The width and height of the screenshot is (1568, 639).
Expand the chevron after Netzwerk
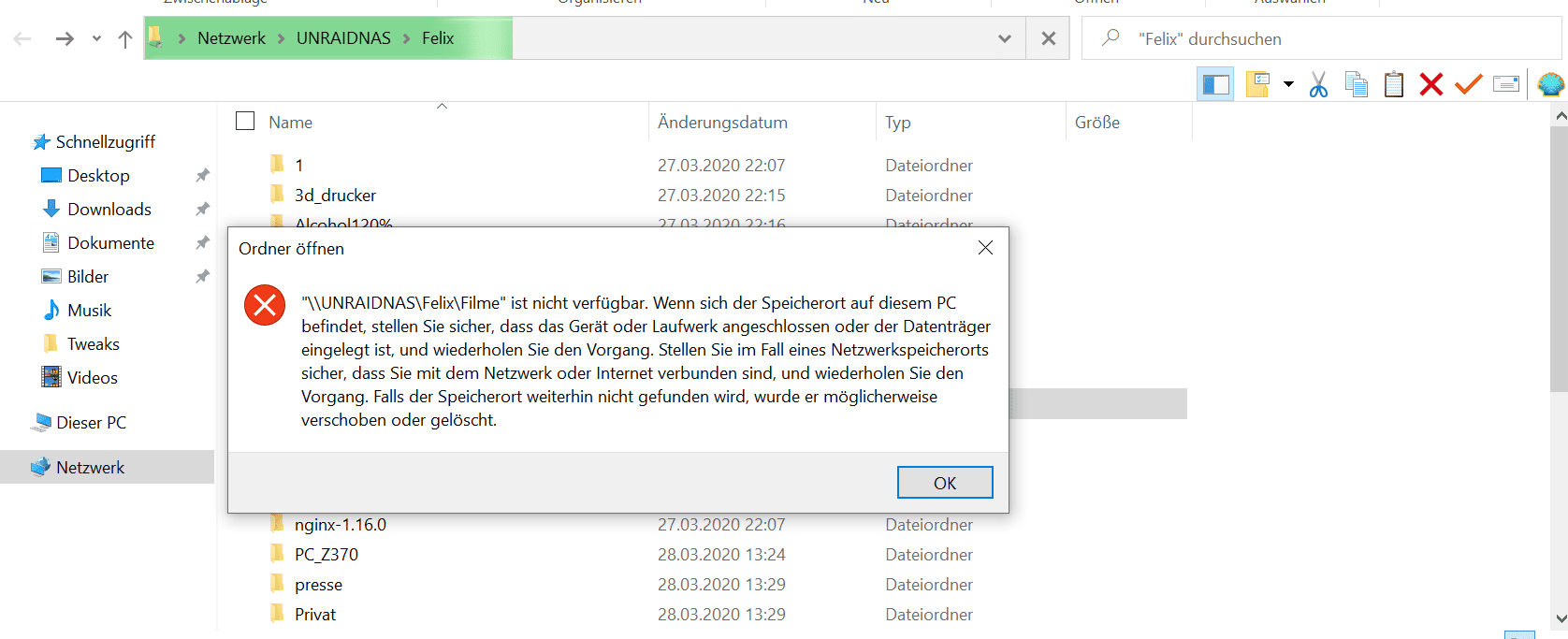click(x=281, y=38)
